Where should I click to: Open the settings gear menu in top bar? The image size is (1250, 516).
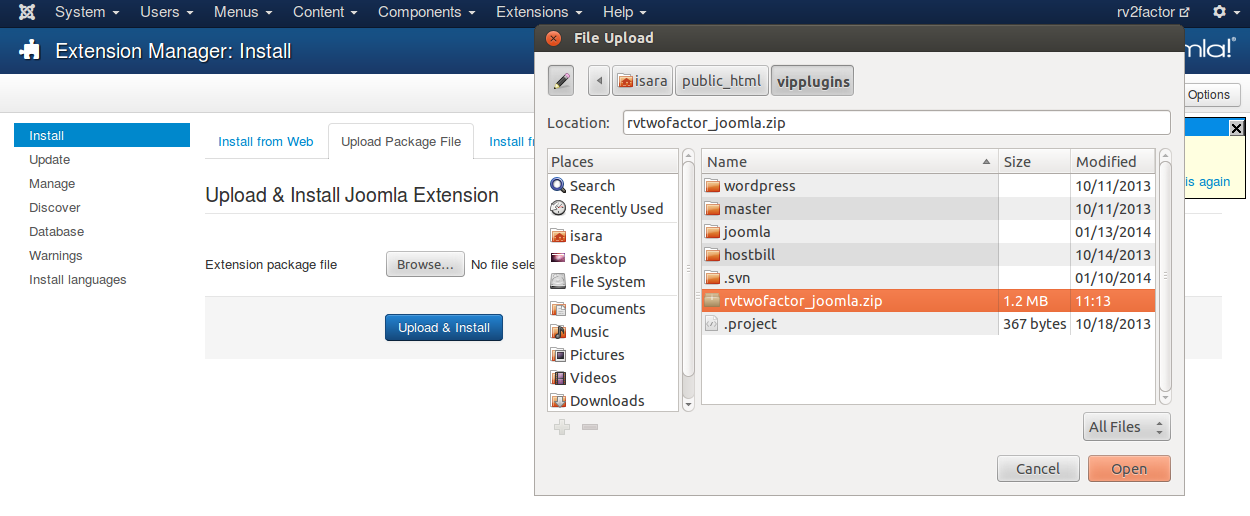1225,12
